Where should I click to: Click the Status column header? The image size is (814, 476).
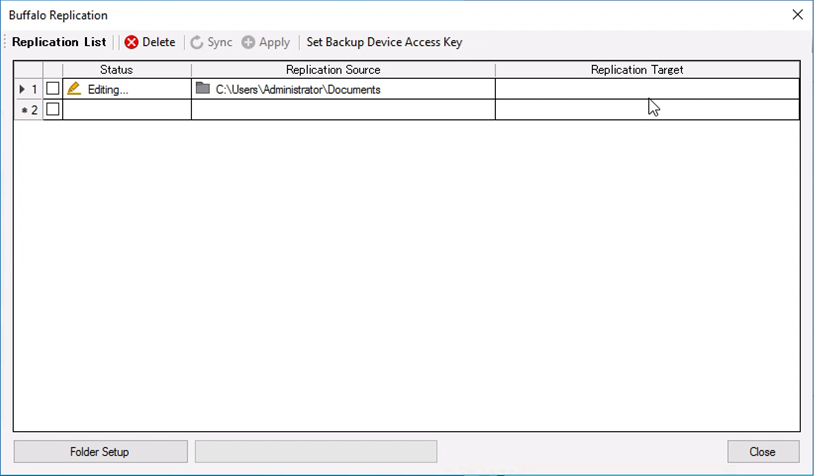pos(116,70)
